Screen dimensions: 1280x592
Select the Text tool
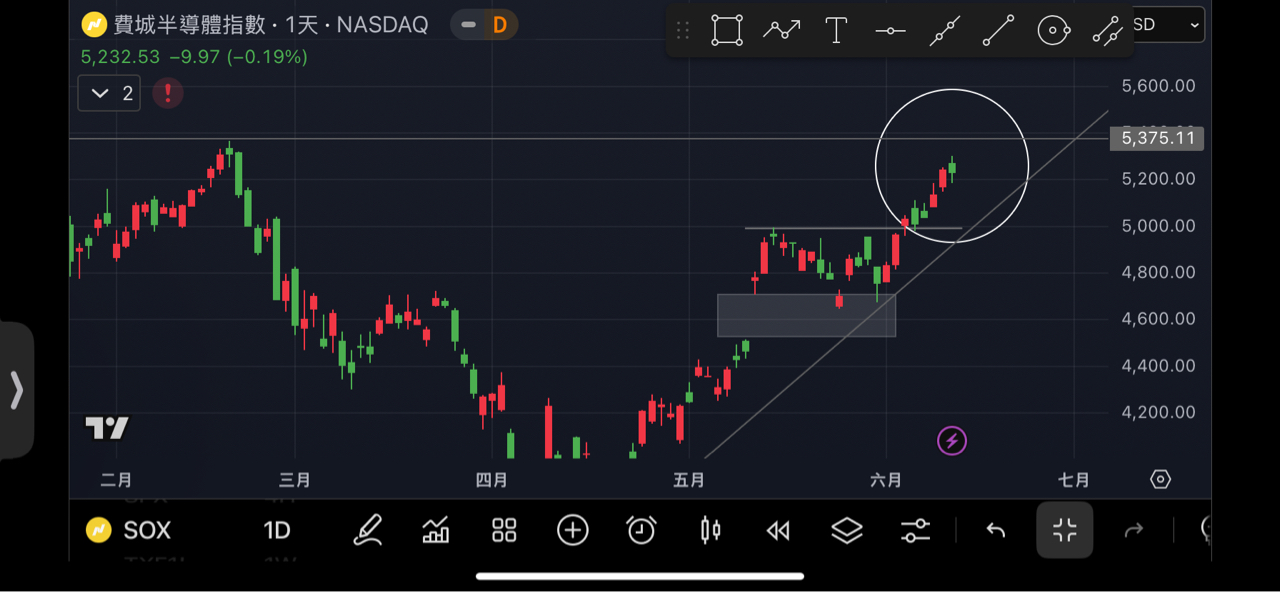(x=836, y=30)
